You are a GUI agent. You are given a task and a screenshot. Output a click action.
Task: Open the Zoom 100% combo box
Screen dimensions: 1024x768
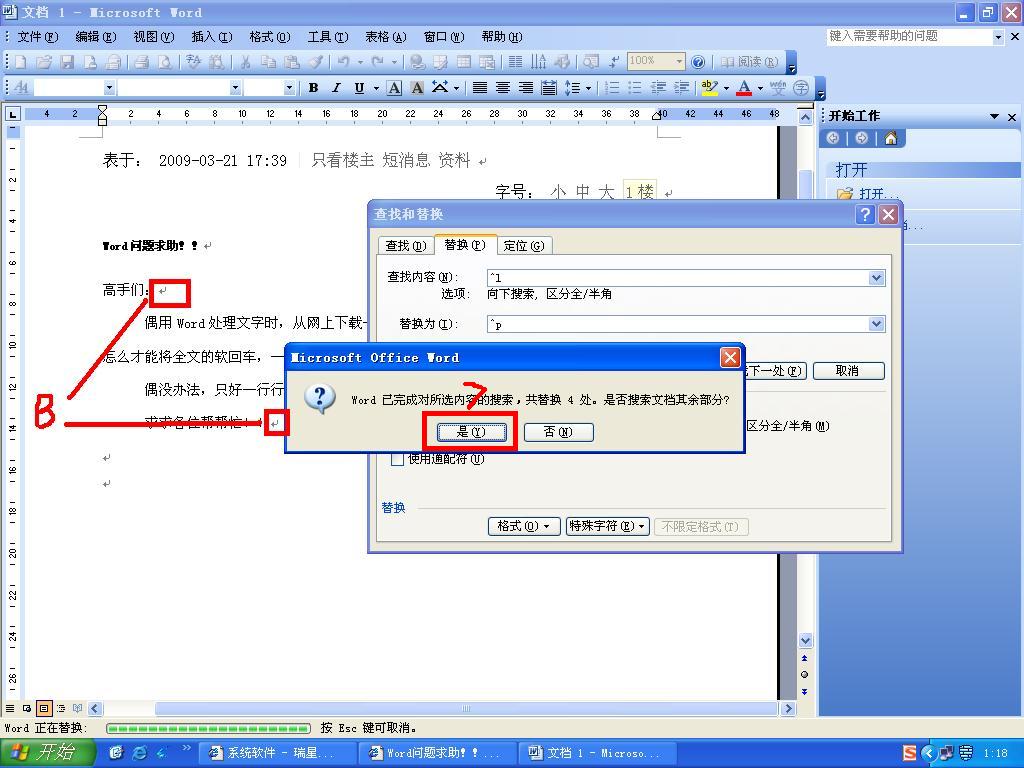tap(655, 61)
